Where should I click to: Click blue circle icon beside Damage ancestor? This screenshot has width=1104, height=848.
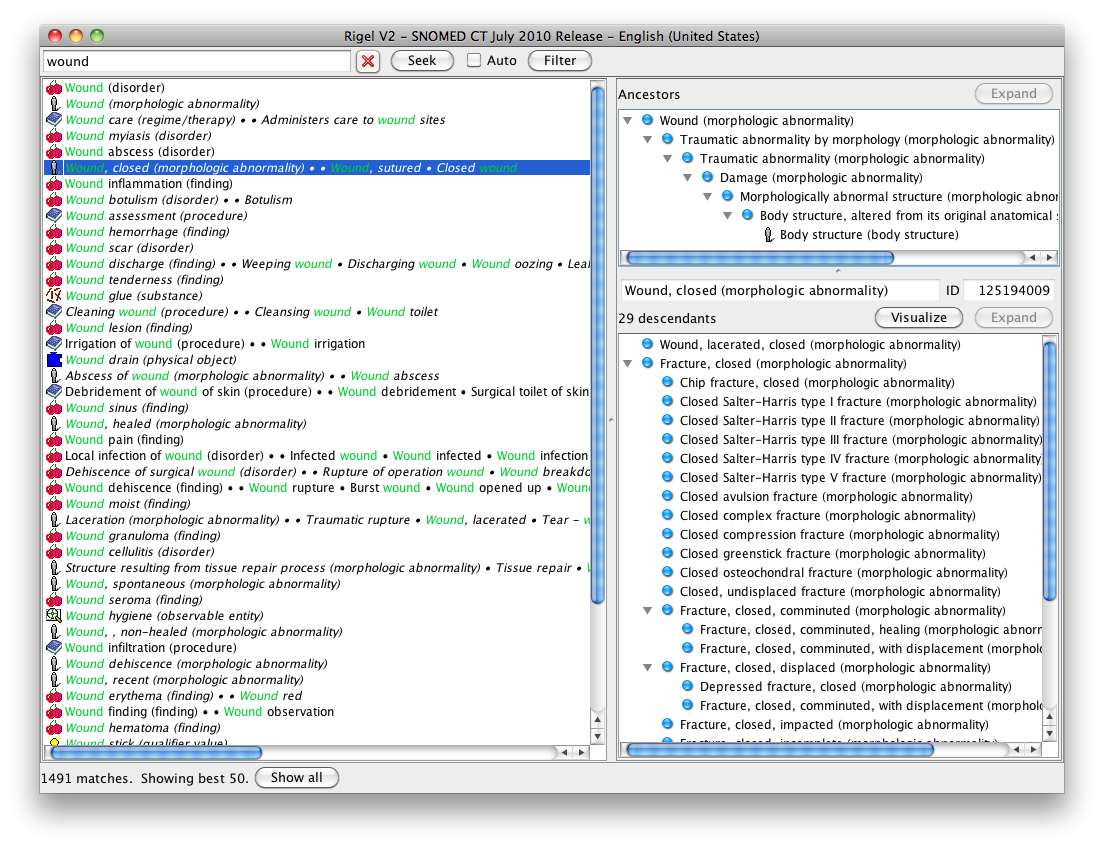(x=708, y=177)
